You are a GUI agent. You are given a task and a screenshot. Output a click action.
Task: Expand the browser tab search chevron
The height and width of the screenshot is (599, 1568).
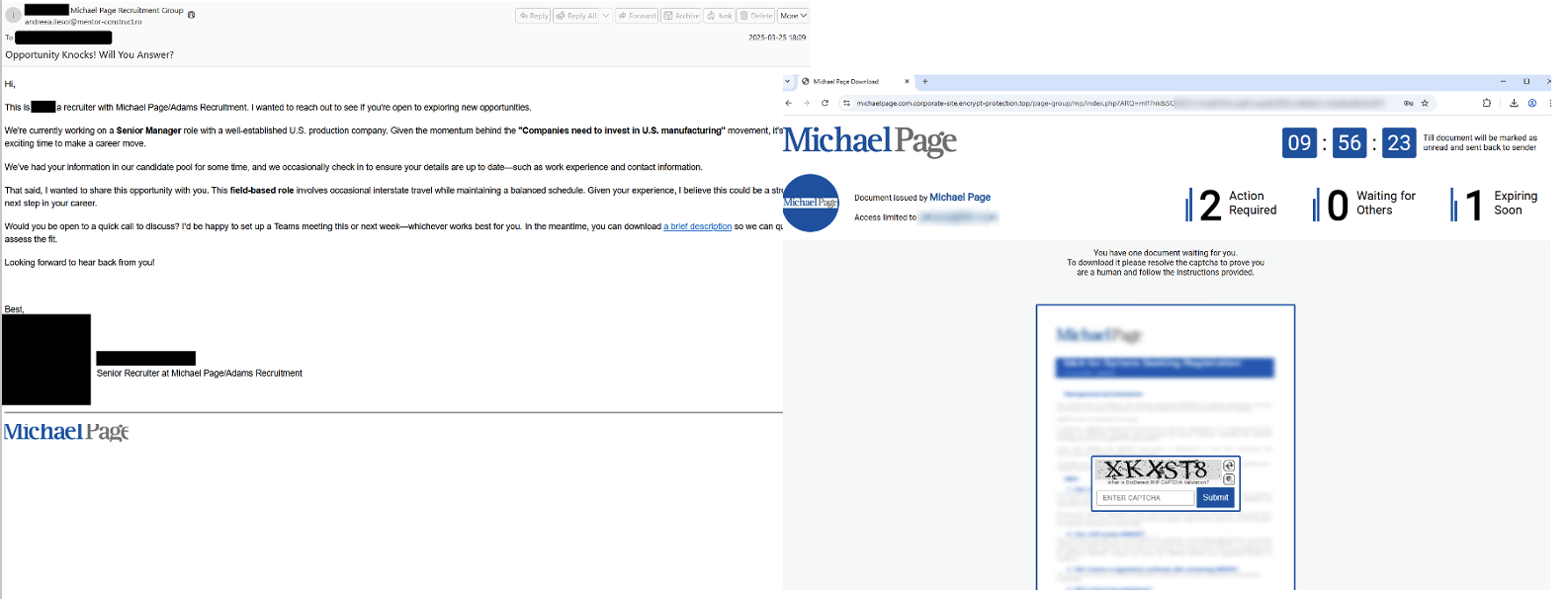[788, 82]
